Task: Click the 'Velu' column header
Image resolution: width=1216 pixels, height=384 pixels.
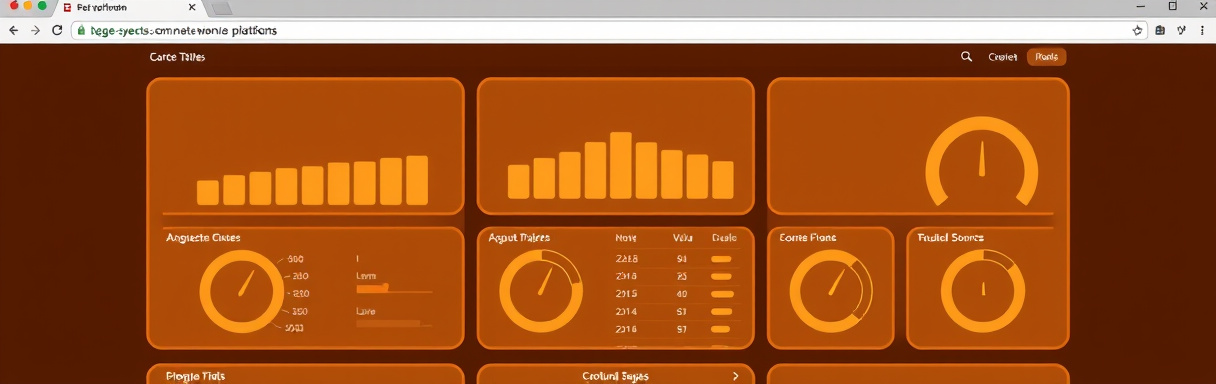Action: click(x=682, y=238)
